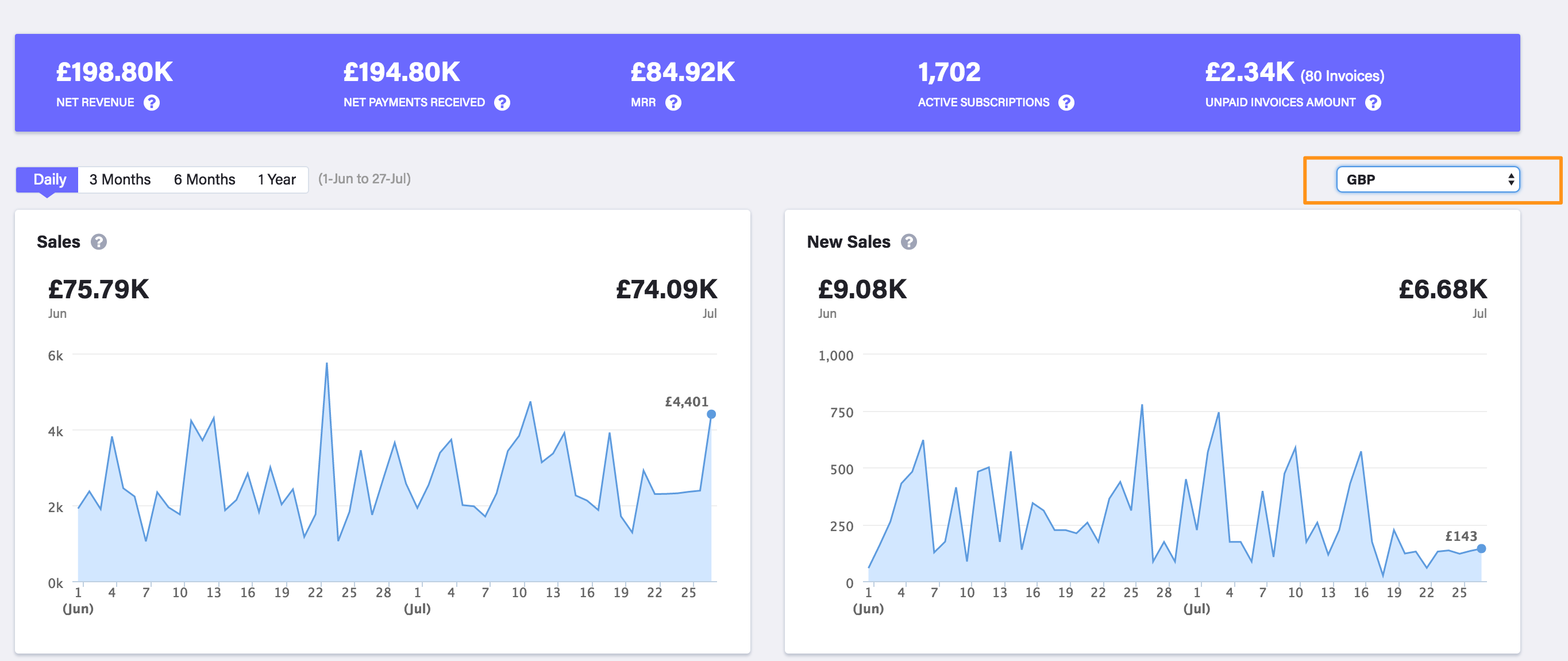Click the £4,401 data point on Sales chart
The height and width of the screenshot is (661, 1568).
pyautogui.click(x=711, y=414)
